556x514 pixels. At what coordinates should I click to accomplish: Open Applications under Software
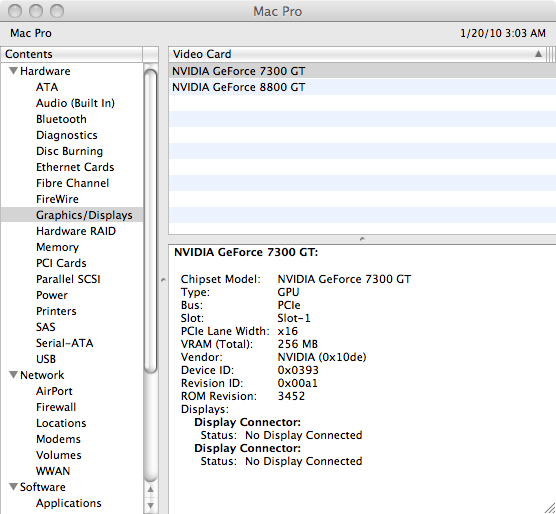[x=68, y=503]
